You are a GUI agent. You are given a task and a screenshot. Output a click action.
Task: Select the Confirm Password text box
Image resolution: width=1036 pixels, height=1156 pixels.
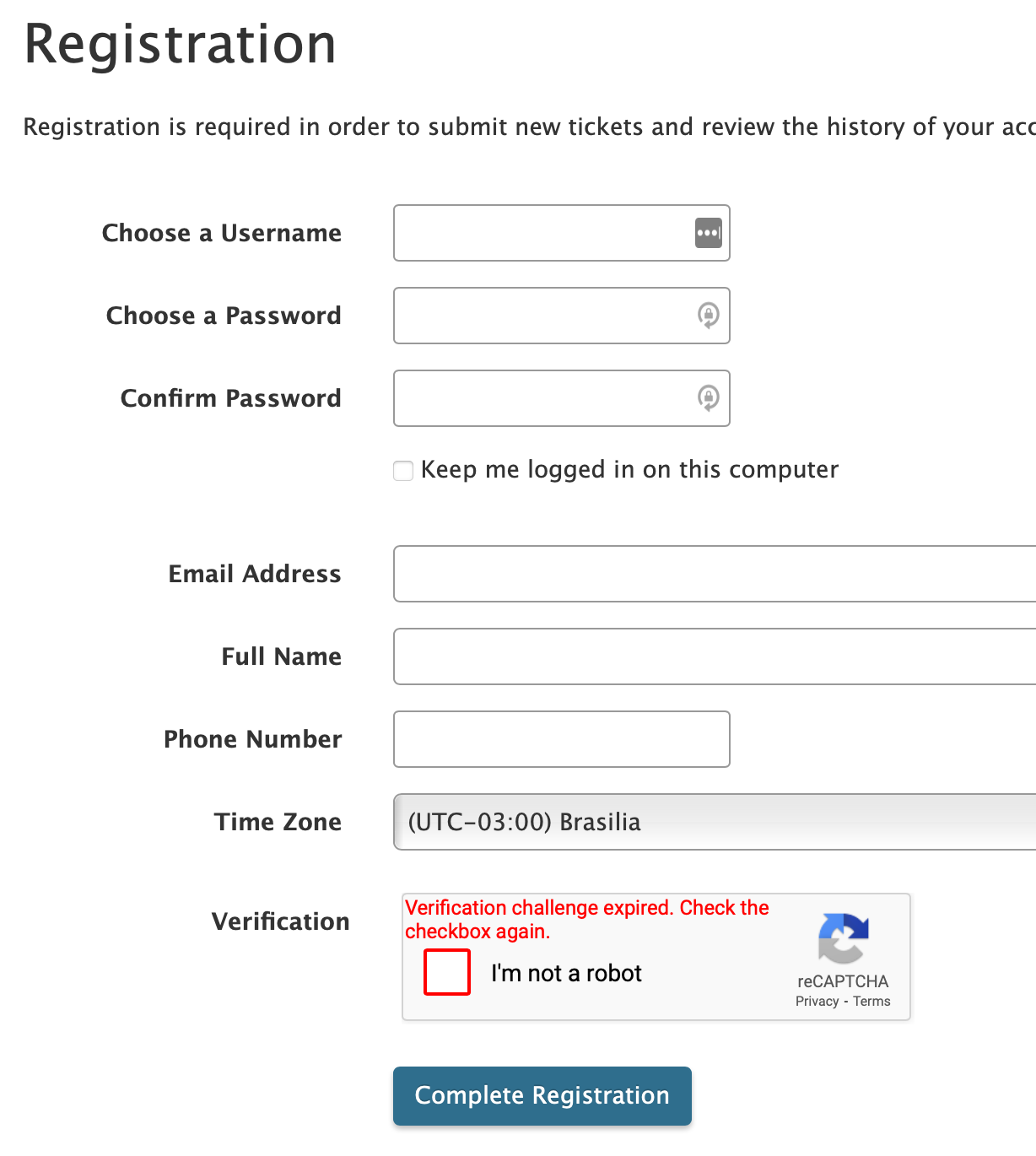[x=540, y=398]
